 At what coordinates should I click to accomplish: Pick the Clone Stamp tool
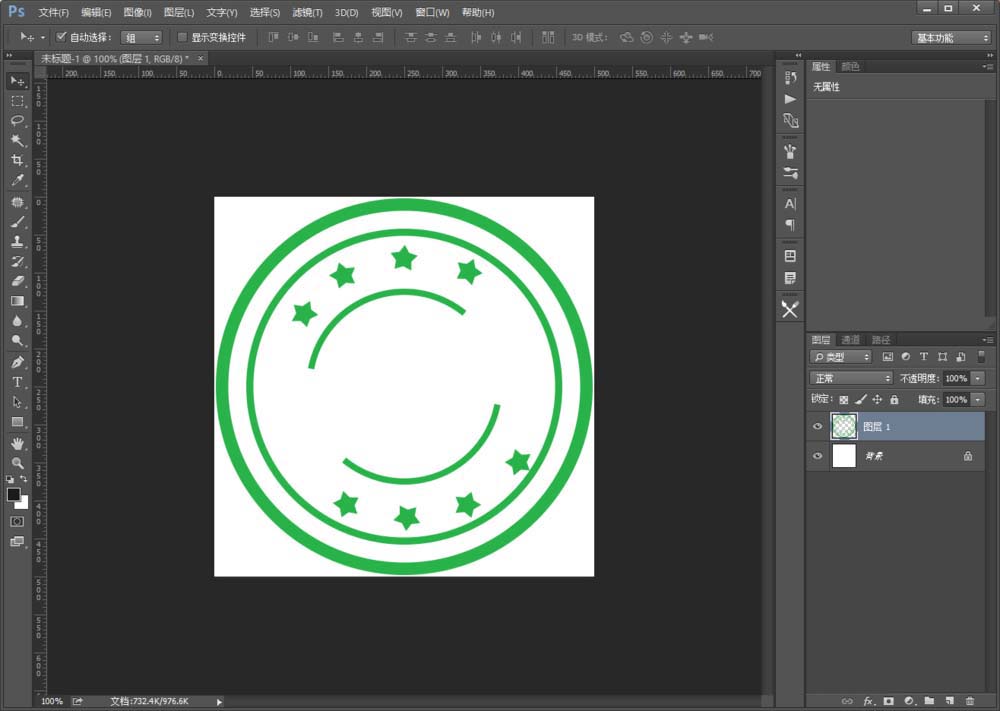pos(16,240)
